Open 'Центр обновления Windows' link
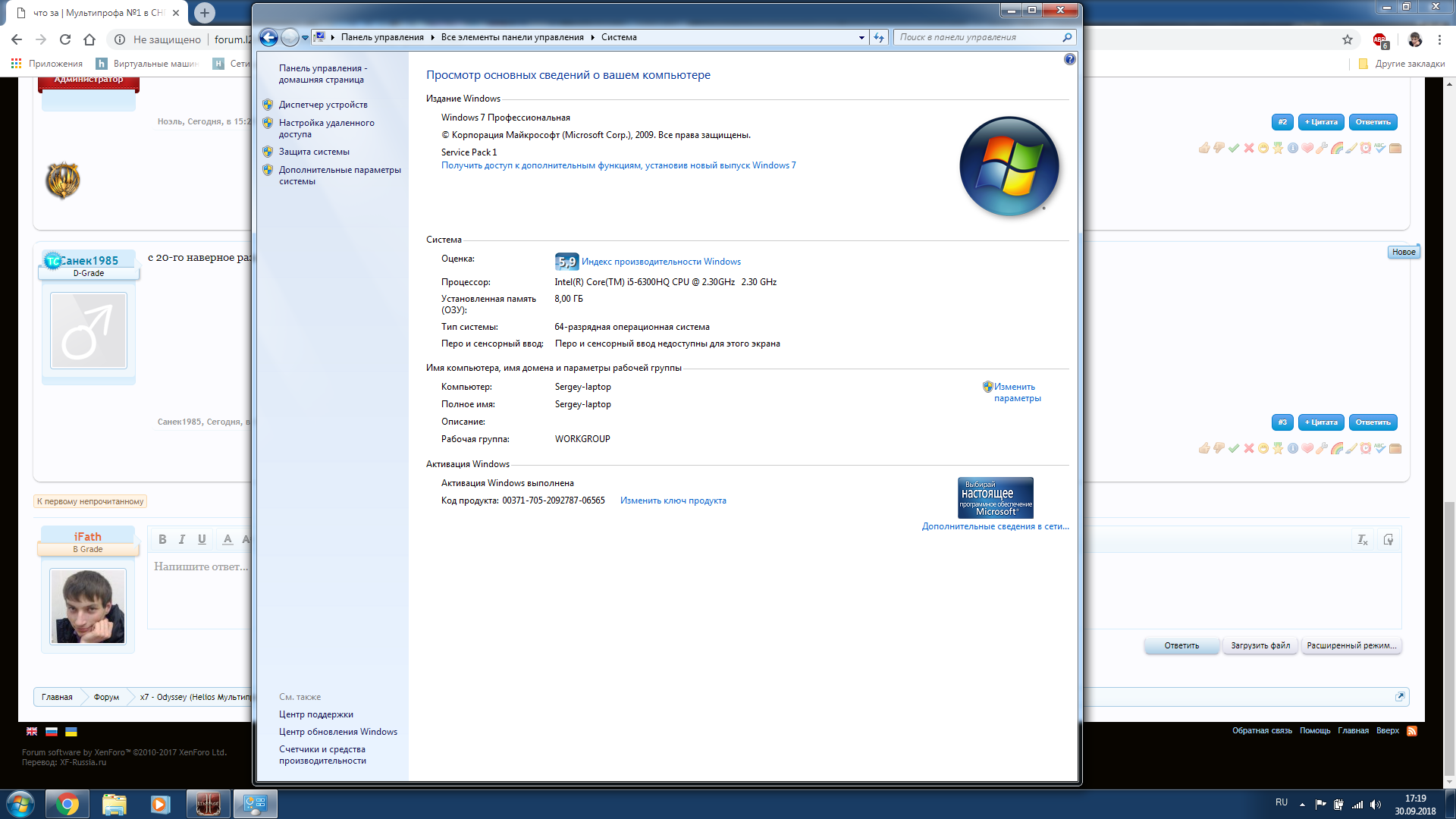Screen dimensions: 1456x819 point(338,732)
